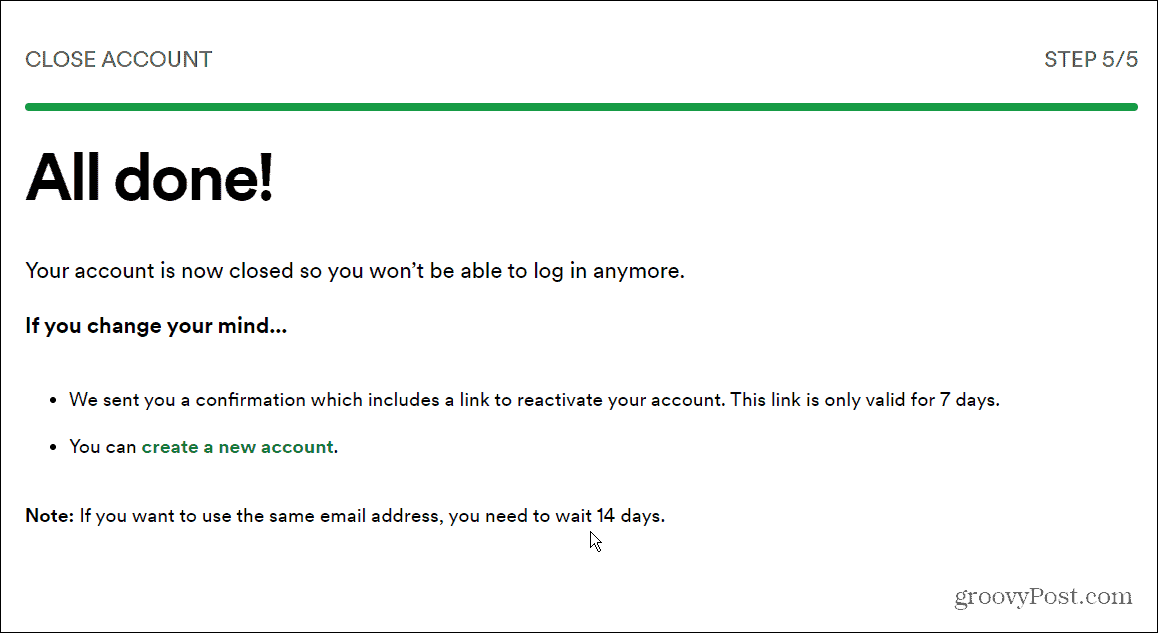1158x633 pixels.
Task: Click the STEP 5/5 indicator
Action: (1091, 59)
